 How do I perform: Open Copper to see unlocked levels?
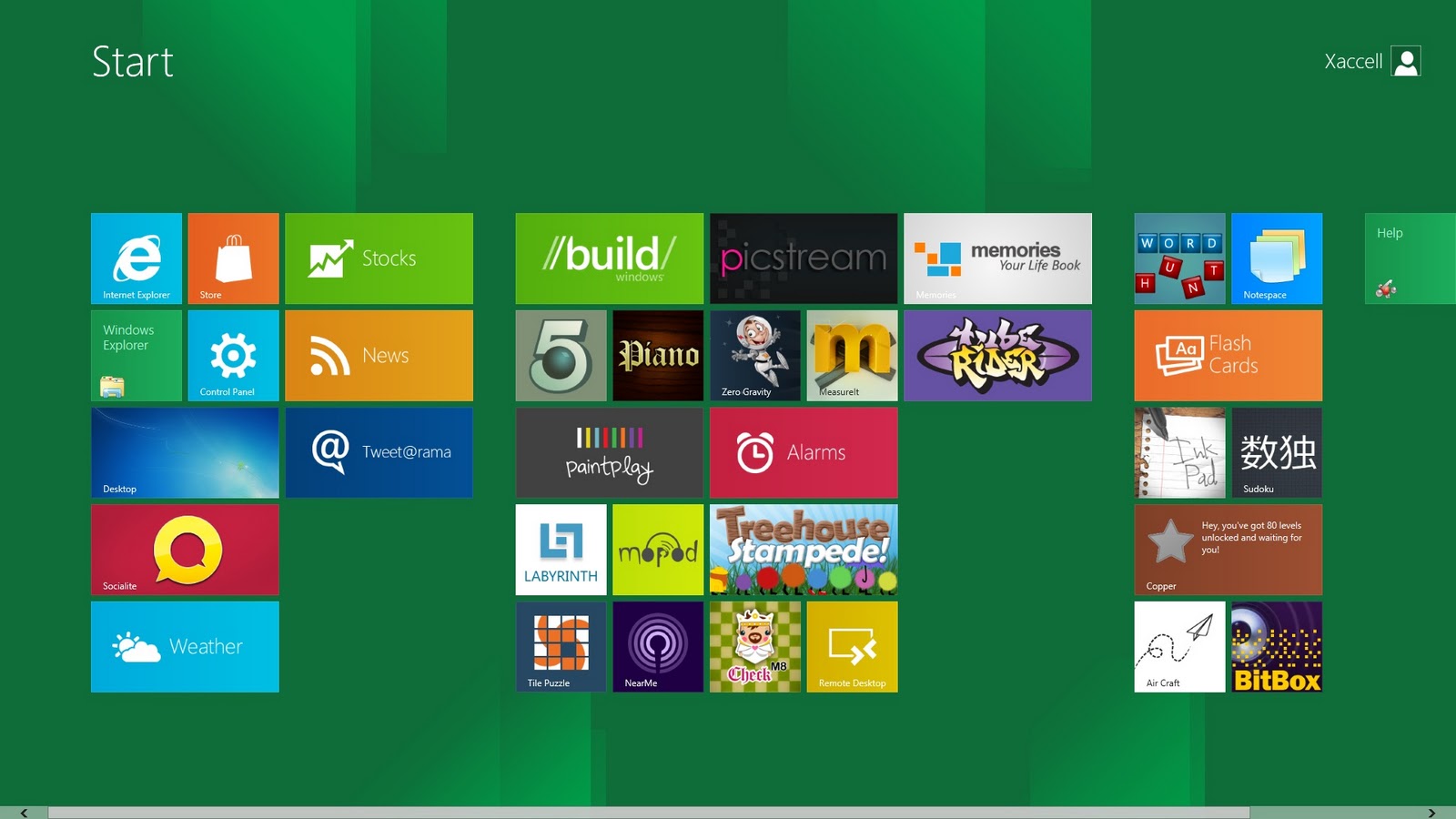[x=1227, y=549]
